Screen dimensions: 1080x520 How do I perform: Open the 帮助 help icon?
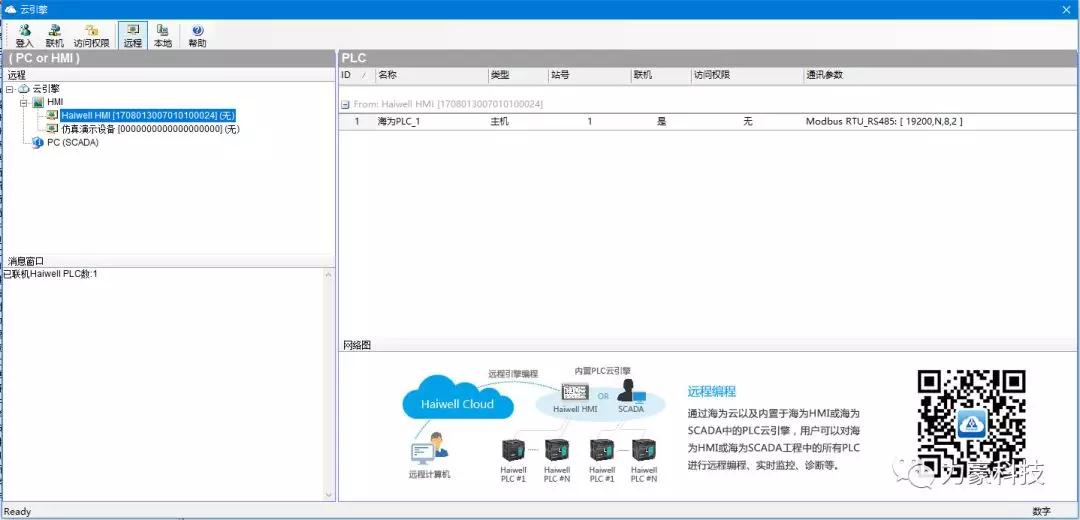[197, 36]
